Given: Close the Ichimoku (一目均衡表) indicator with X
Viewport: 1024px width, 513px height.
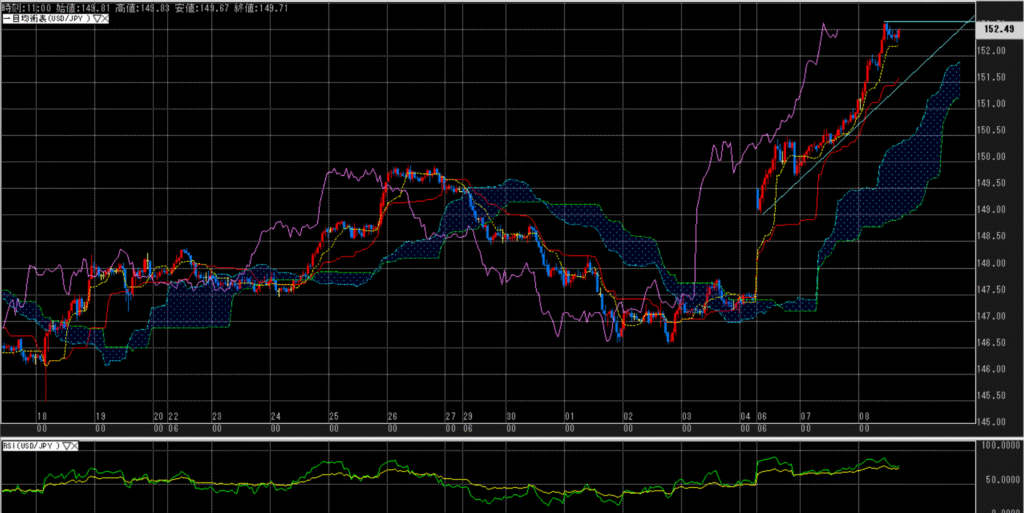Looking at the screenshot, I should [105, 19].
